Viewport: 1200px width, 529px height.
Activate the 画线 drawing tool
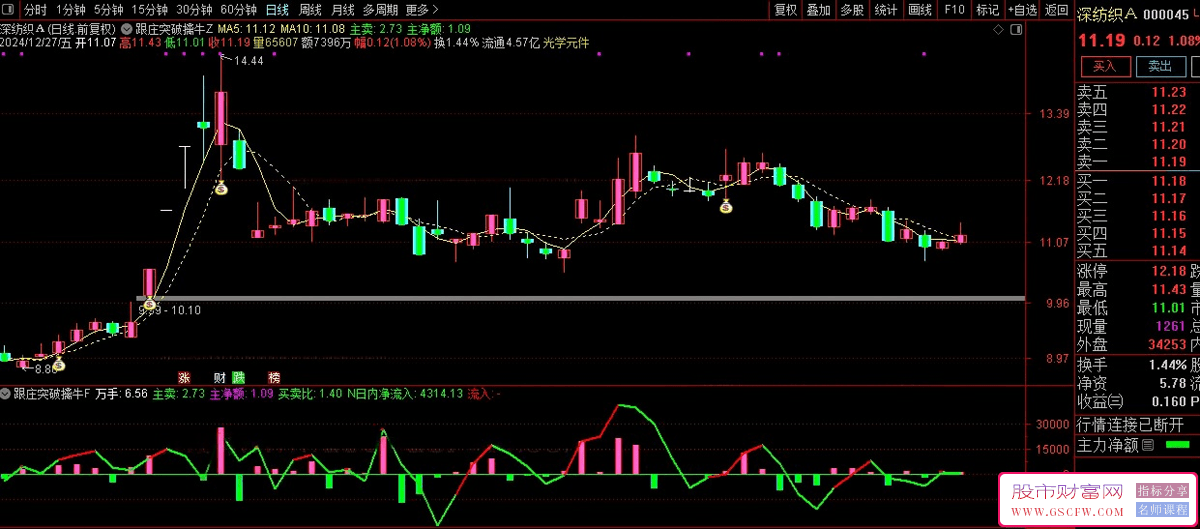920,9
